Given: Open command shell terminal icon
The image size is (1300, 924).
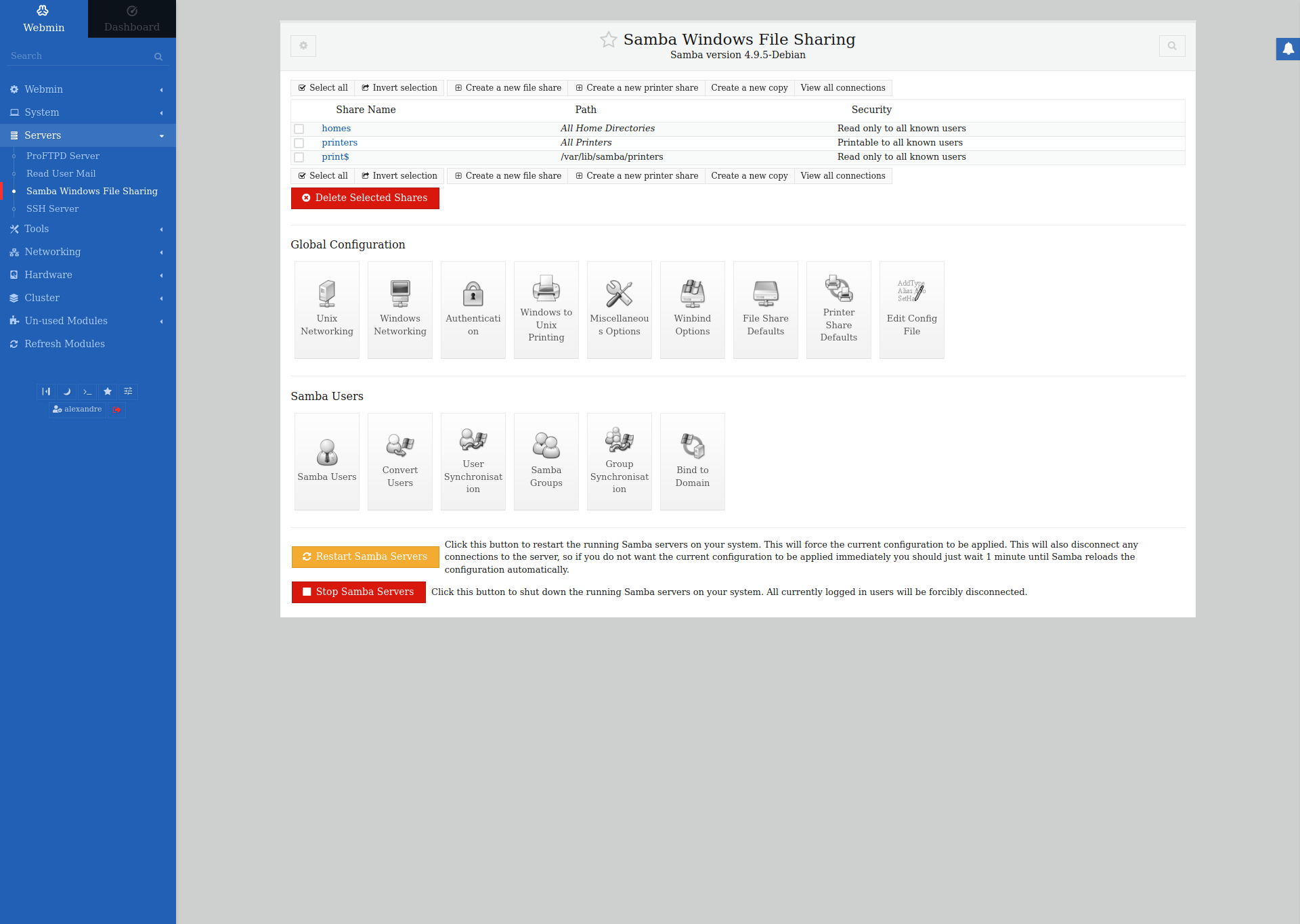Looking at the screenshot, I should coord(87,391).
